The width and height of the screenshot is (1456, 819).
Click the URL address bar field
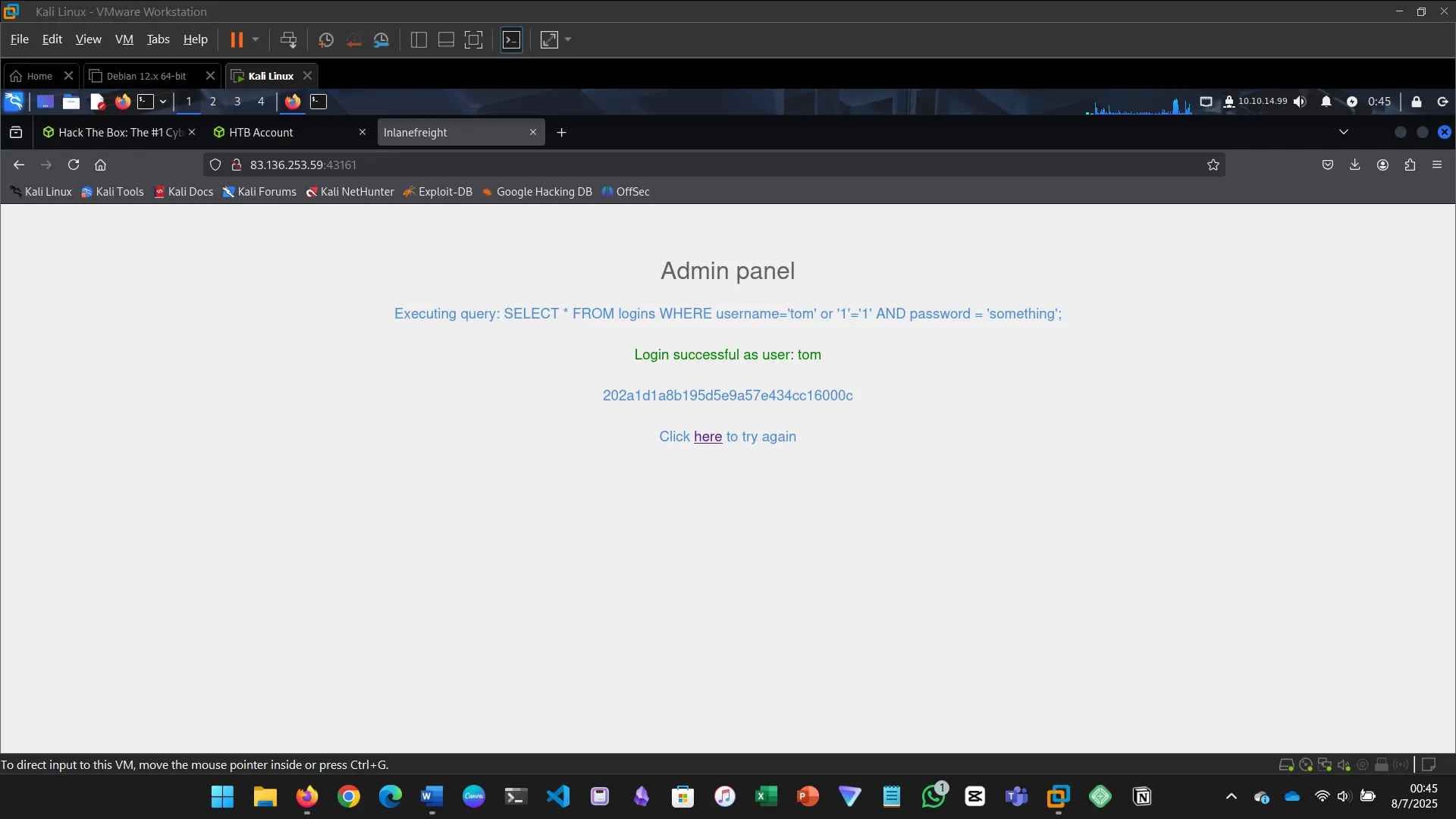coord(682,165)
